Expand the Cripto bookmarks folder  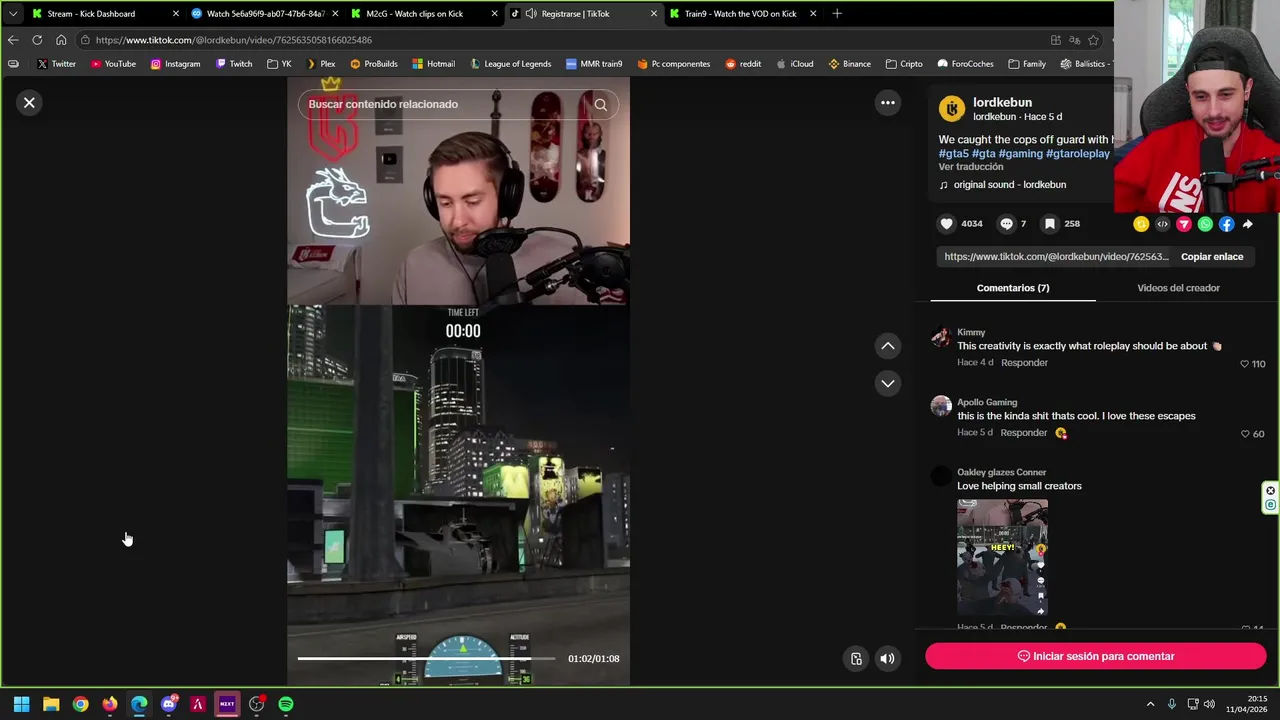904,64
